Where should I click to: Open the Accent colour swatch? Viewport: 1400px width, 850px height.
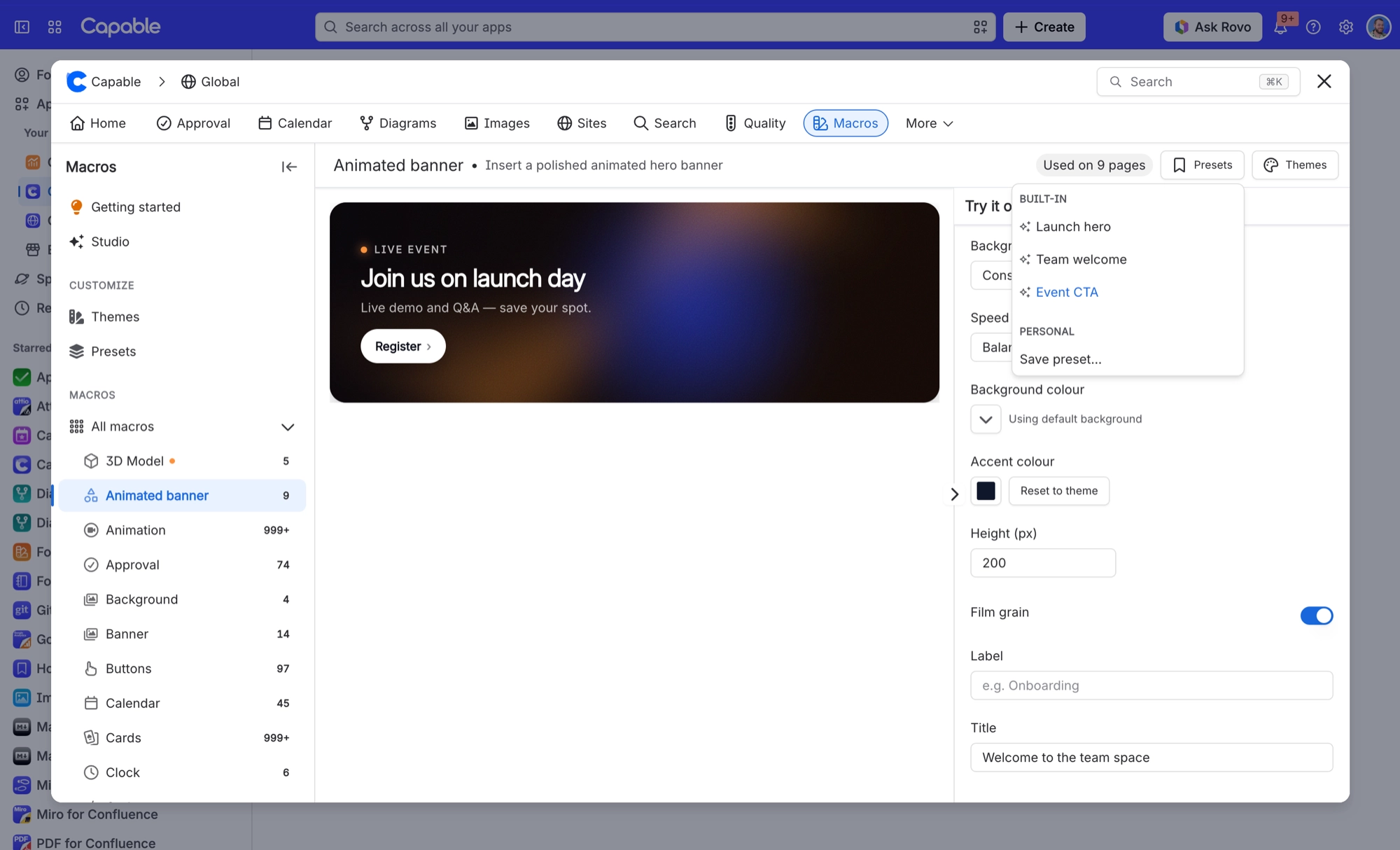pos(986,491)
